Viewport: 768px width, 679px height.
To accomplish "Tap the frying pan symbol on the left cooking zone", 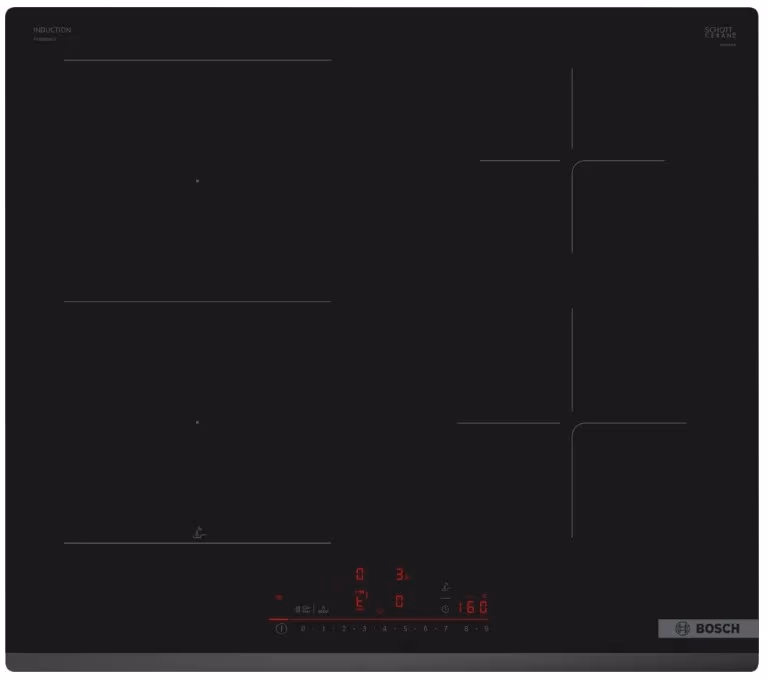I will click(199, 533).
